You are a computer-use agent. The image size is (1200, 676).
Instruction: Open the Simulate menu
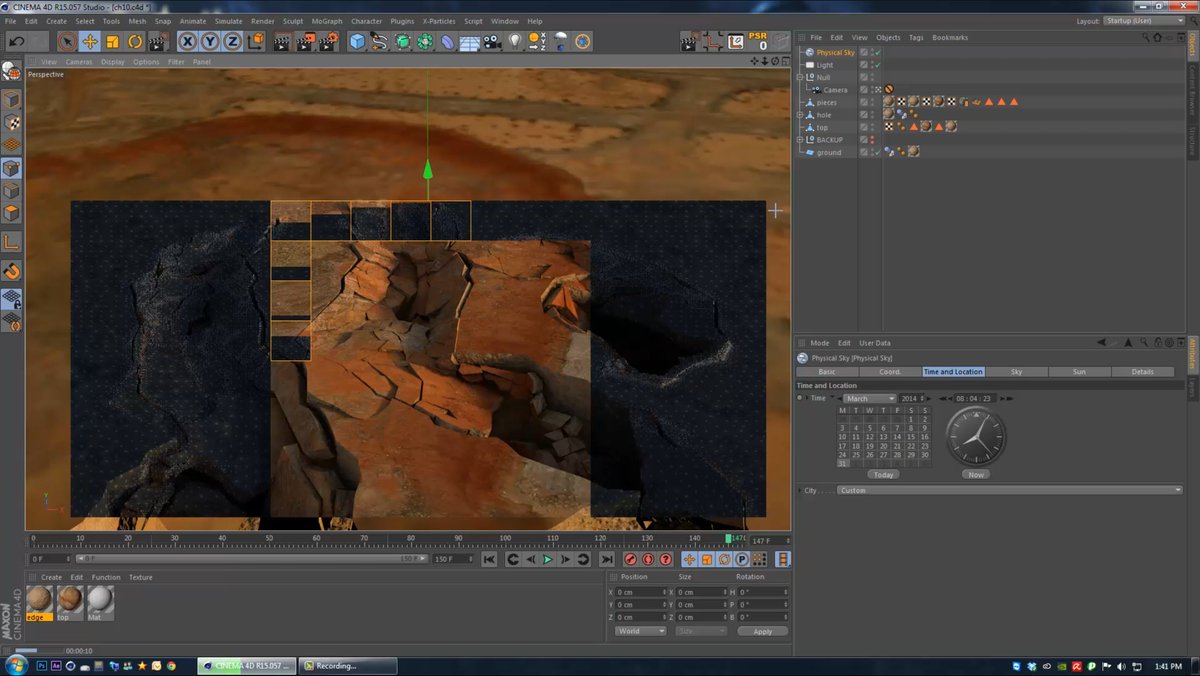227,20
